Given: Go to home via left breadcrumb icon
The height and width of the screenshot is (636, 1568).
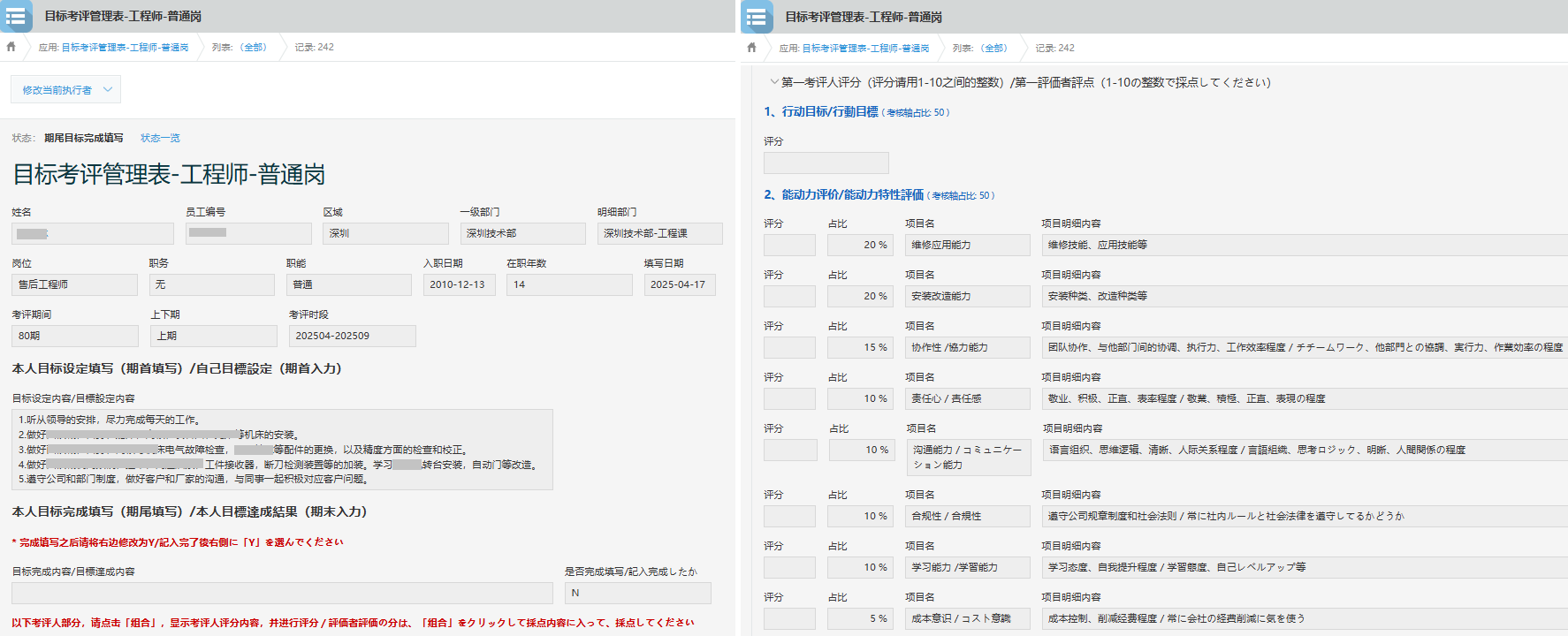Looking at the screenshot, I should point(11,47).
